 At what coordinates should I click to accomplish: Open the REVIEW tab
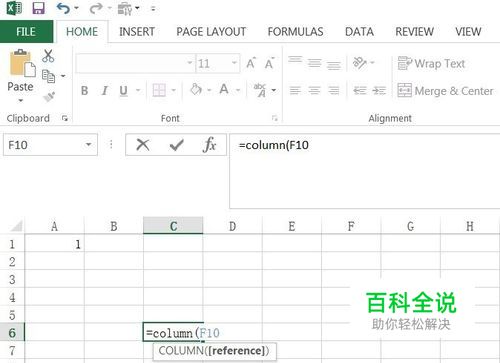coord(414,32)
